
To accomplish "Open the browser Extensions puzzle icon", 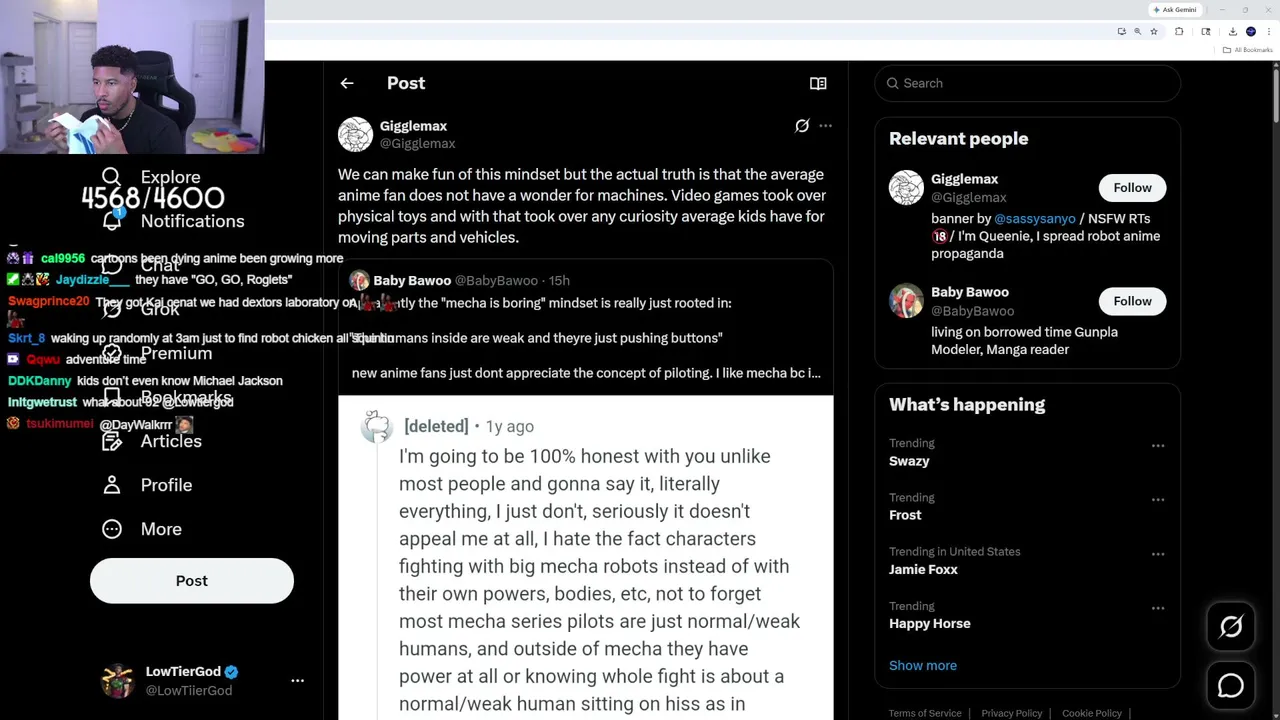I will (x=1179, y=32).
